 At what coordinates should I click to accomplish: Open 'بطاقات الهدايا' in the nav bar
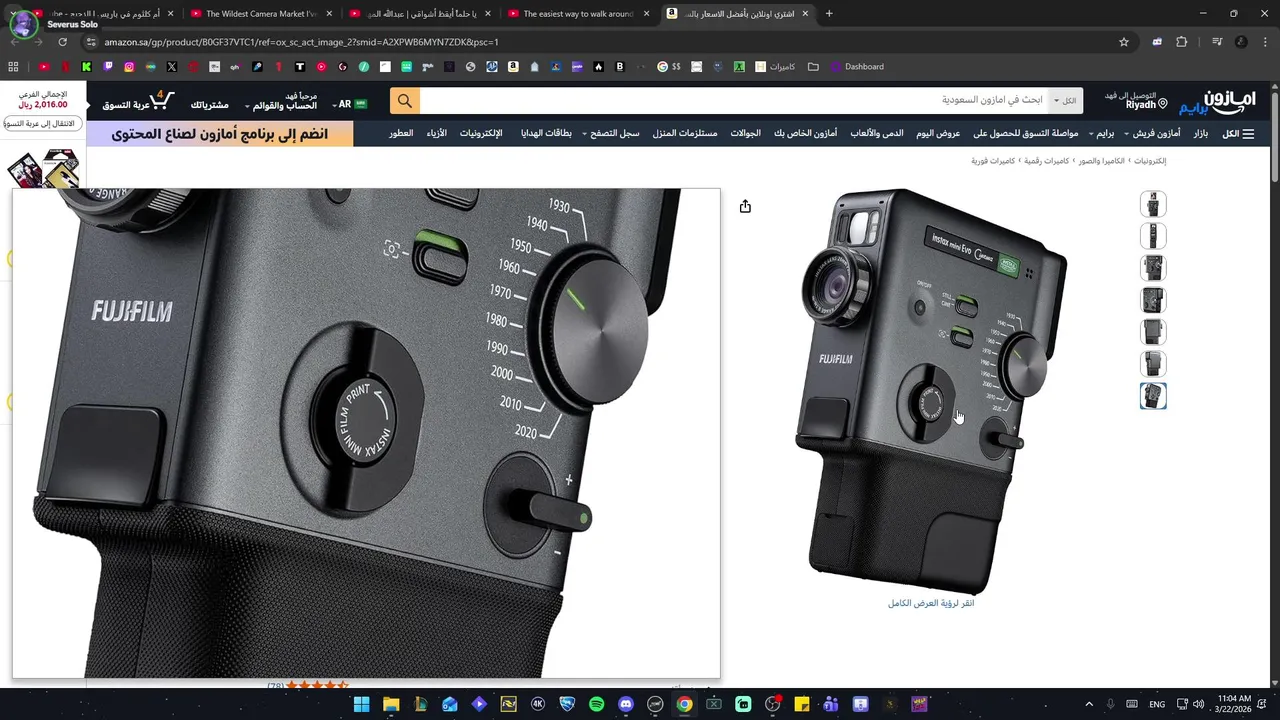tap(546, 133)
